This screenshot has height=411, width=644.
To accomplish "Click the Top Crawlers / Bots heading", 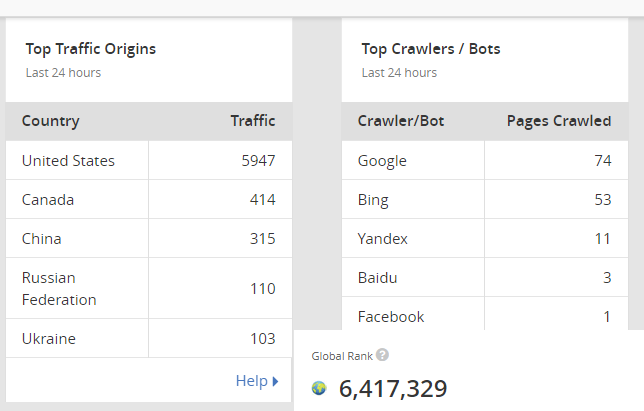I will [x=431, y=49].
